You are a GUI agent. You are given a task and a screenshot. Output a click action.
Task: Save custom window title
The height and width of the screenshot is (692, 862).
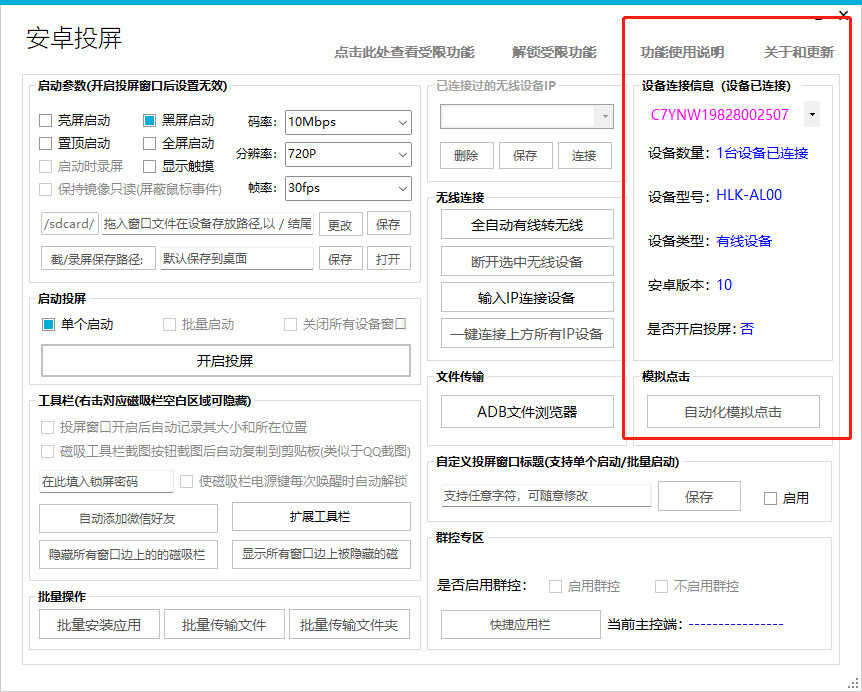pyautogui.click(x=699, y=497)
